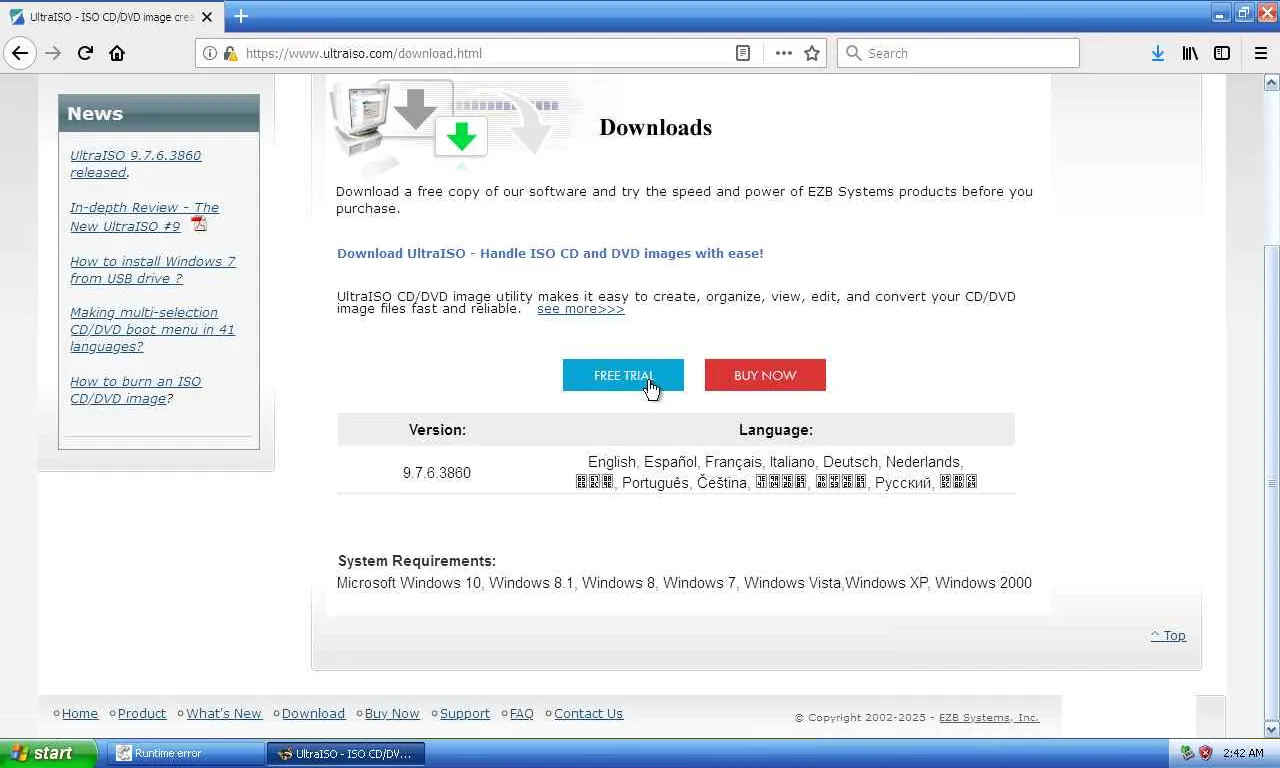Focus the browser Search field
1280x768 pixels.
tap(958, 53)
